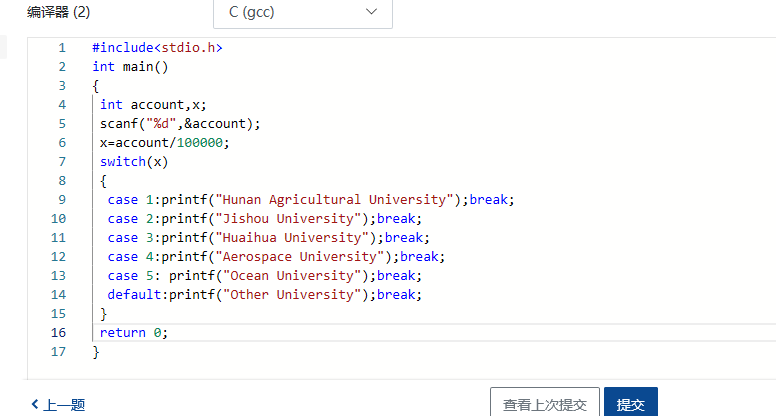Screen dimensions: 776x416
Task: Place cursor in the scanf statement
Action: tap(180, 124)
